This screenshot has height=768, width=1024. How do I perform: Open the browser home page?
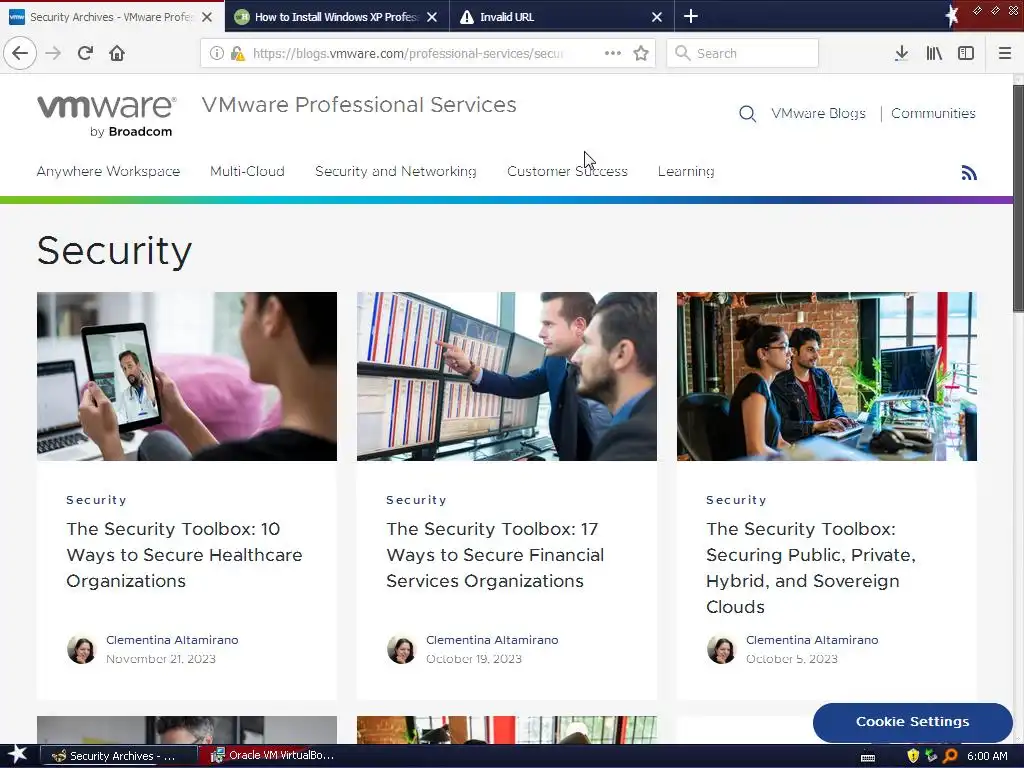117,53
